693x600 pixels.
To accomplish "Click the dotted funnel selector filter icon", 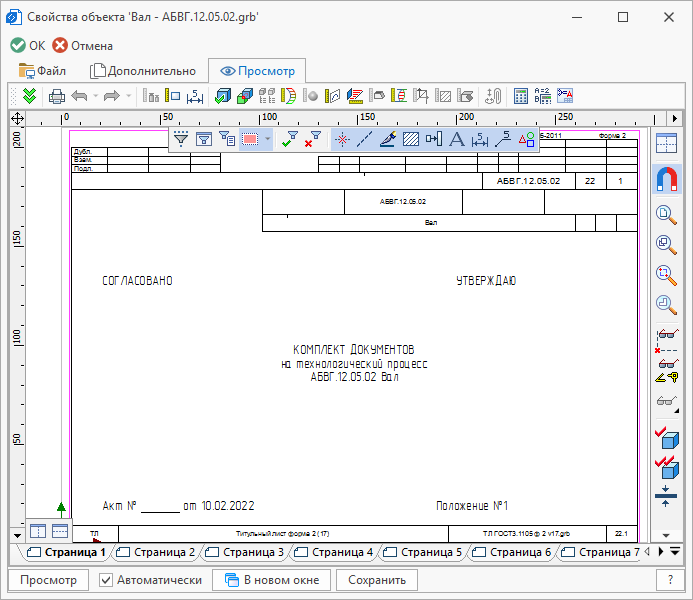I will [181, 139].
